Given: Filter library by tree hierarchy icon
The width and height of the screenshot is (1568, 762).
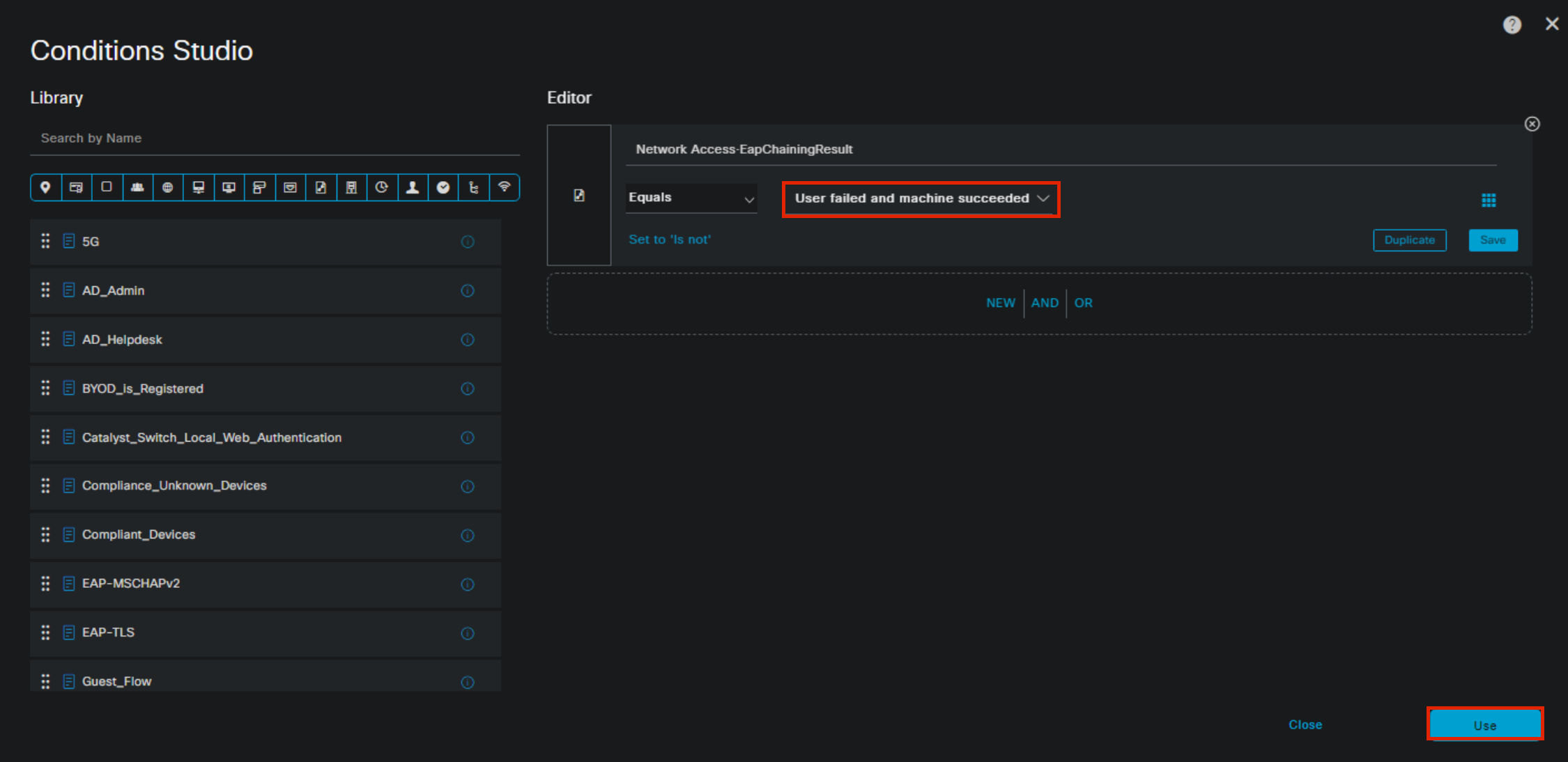Looking at the screenshot, I should [x=473, y=187].
